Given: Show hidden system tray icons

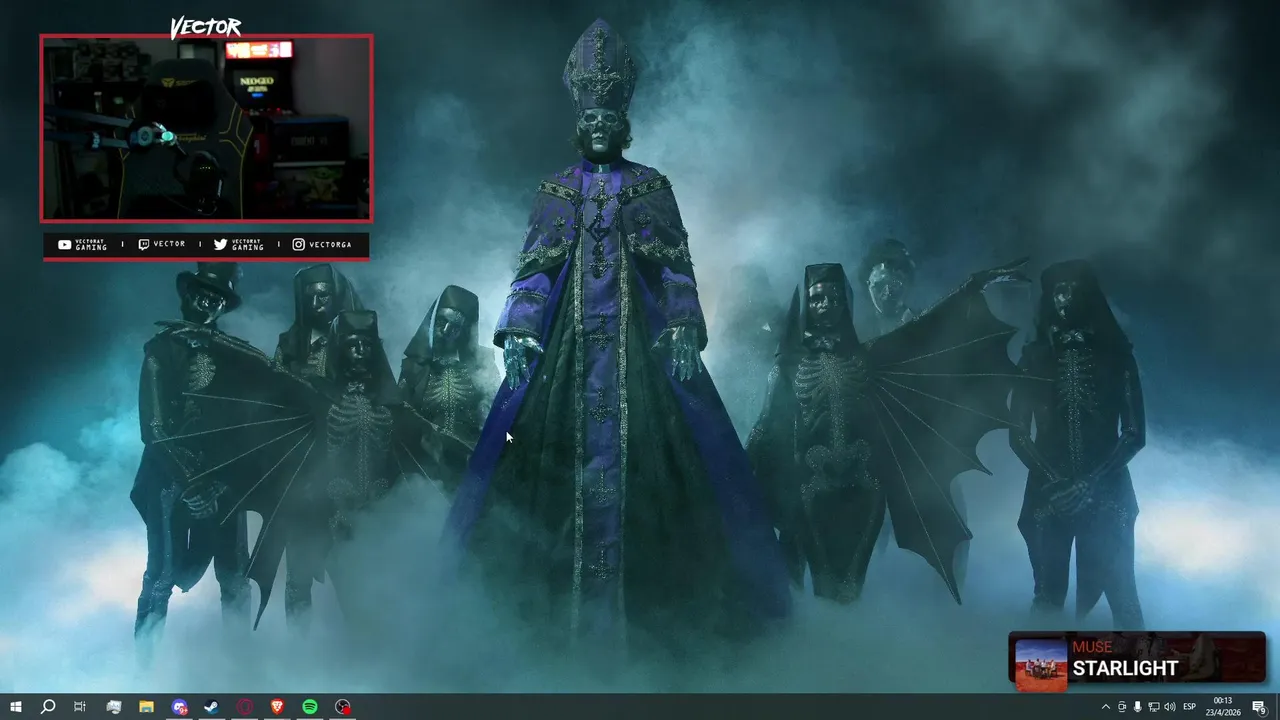Looking at the screenshot, I should click(1105, 707).
